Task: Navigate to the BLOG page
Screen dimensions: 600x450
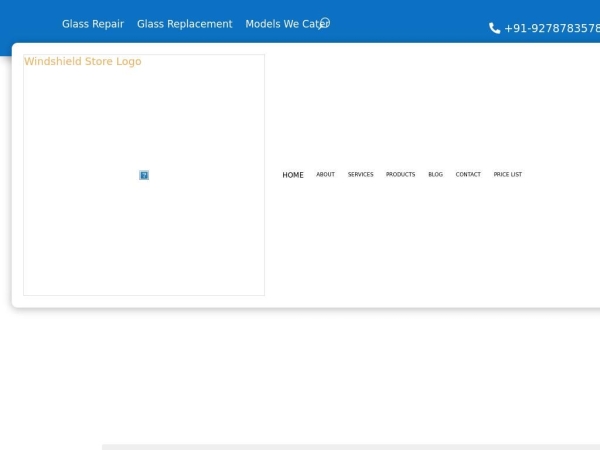Action: point(435,175)
